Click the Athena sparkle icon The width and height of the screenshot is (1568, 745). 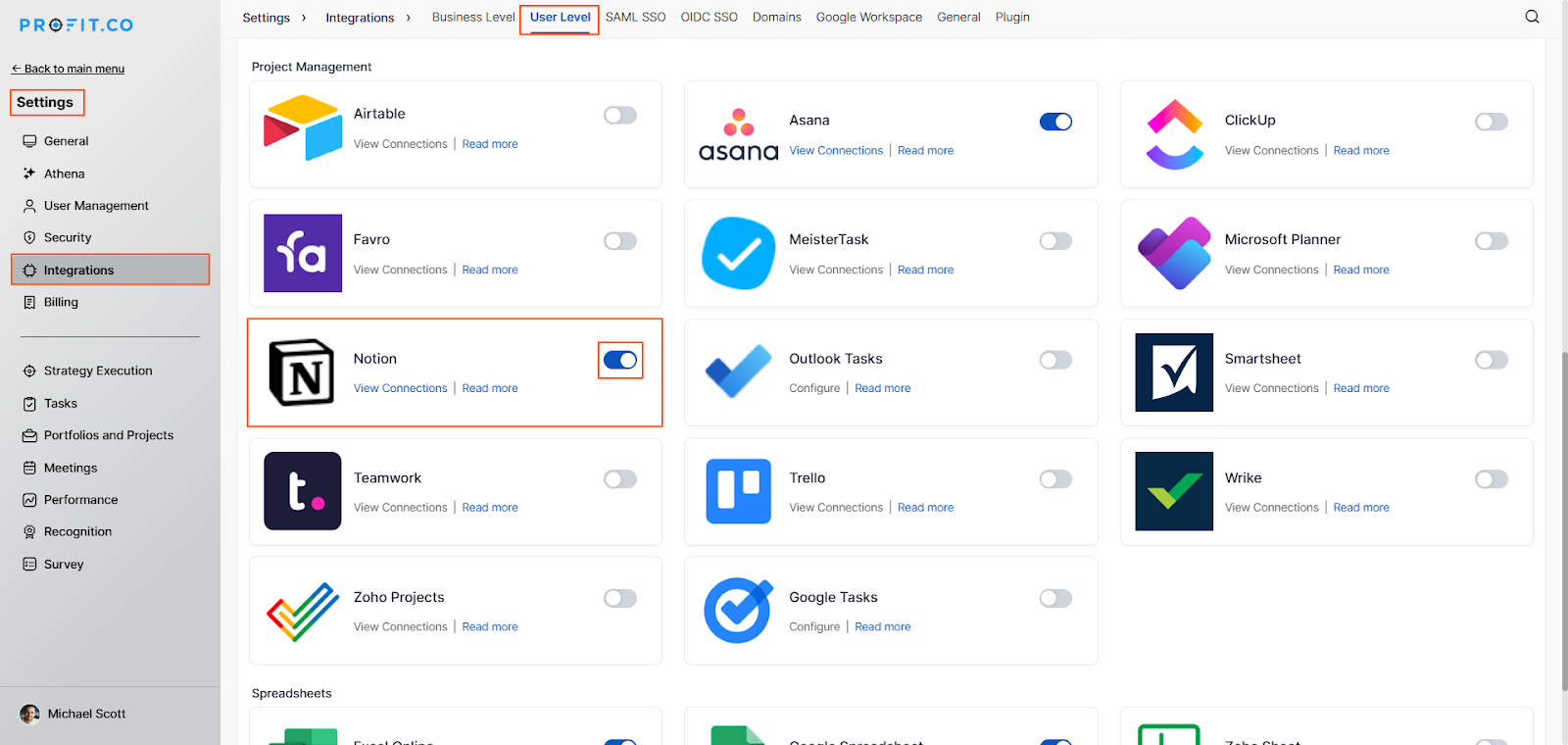[29, 174]
